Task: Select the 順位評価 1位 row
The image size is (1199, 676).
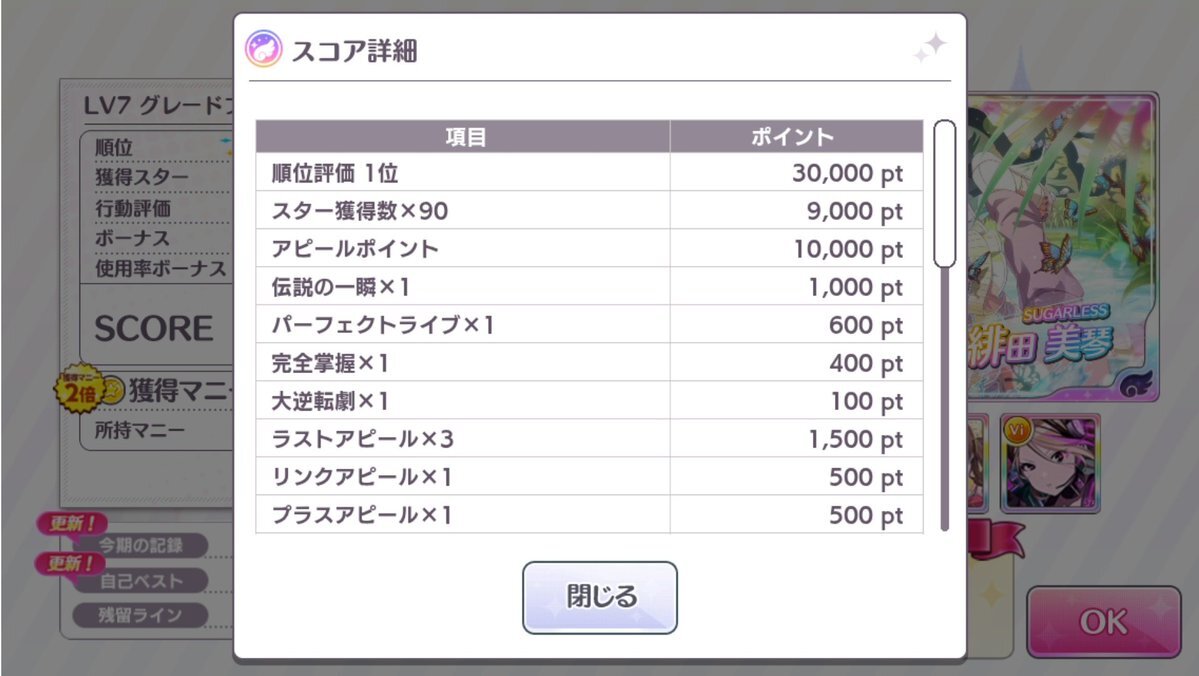Action: 588,173
